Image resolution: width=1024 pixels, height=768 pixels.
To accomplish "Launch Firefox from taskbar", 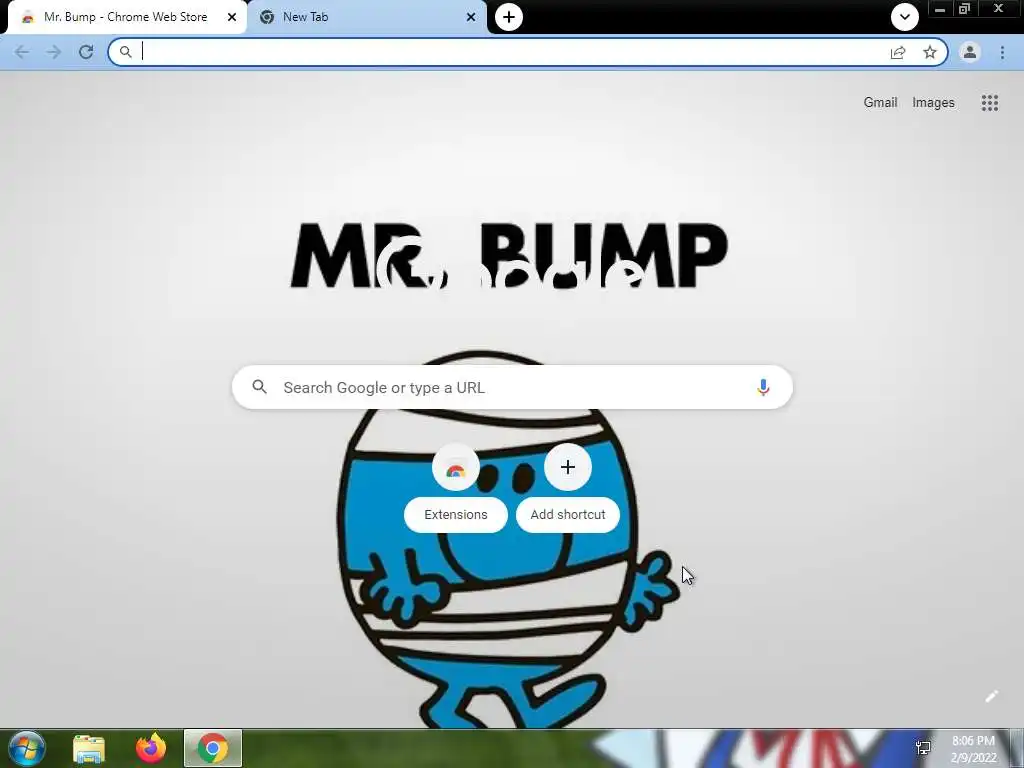I will [151, 748].
